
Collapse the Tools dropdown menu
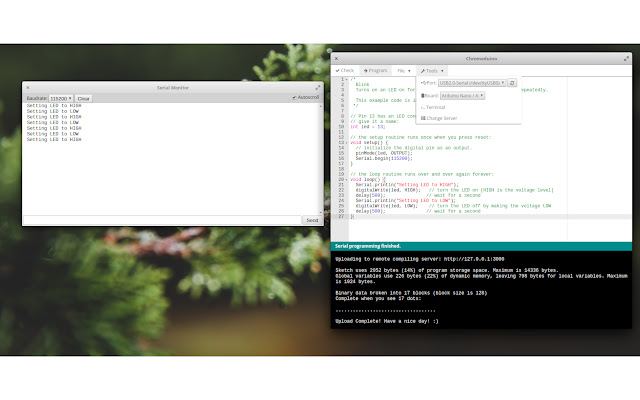[432, 71]
